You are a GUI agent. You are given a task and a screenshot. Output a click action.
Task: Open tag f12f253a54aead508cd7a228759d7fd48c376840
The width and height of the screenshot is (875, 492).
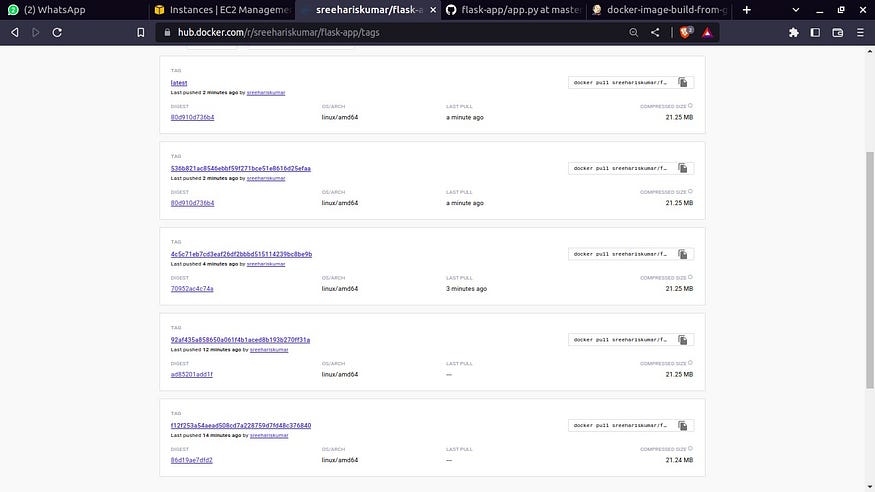click(x=241, y=426)
